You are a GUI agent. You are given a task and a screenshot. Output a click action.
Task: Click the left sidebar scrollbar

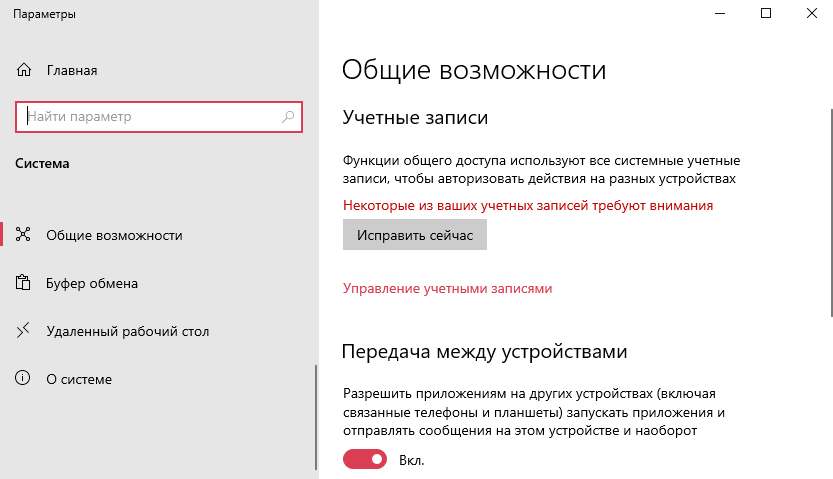point(316,417)
